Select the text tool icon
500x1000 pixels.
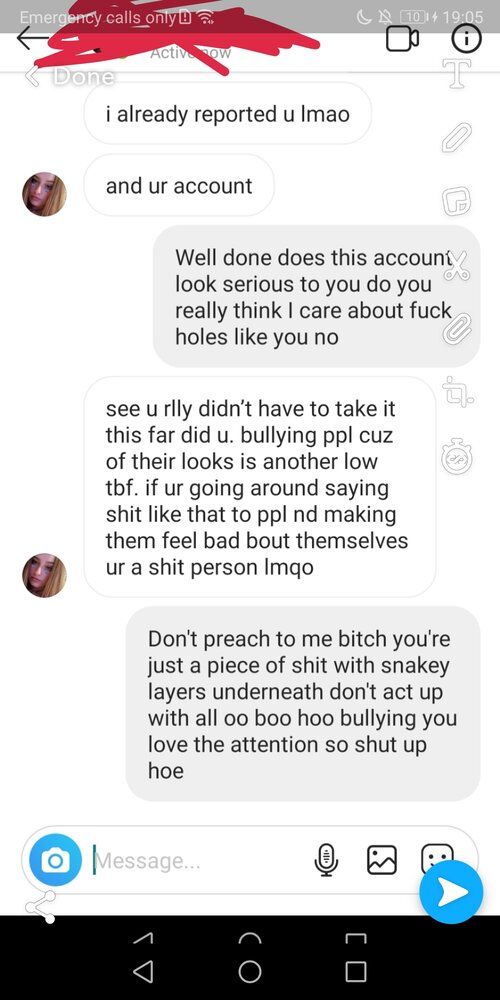pos(457,74)
